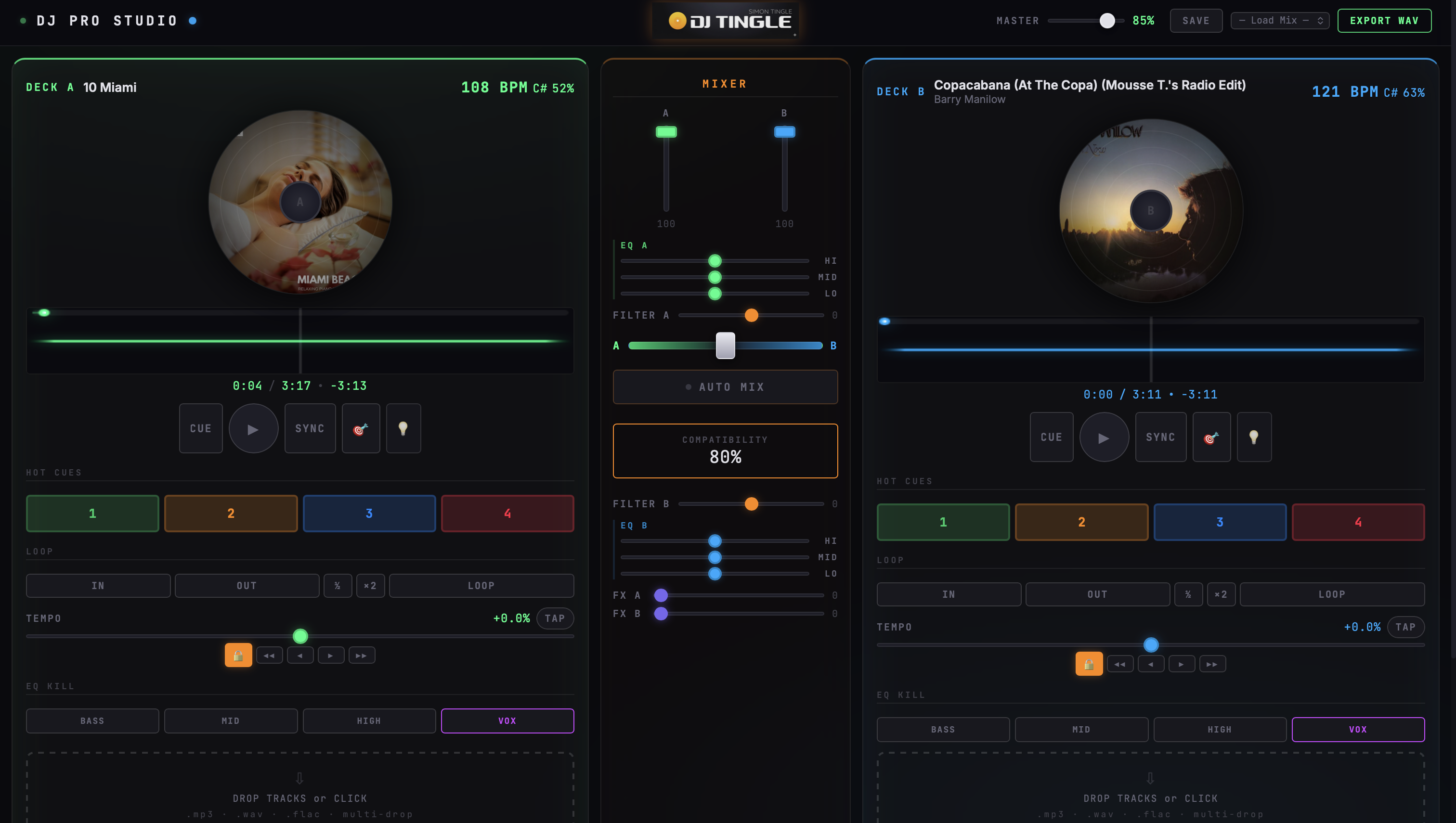1456x823 pixels.
Task: Click the lightbulb icon on Deck B
Action: coord(1254,437)
